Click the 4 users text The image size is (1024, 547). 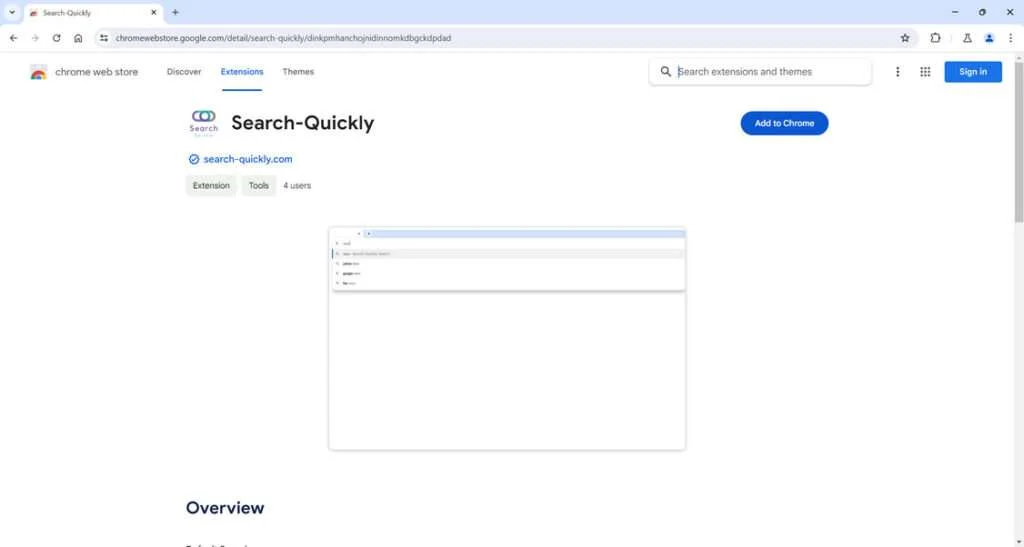coord(296,186)
